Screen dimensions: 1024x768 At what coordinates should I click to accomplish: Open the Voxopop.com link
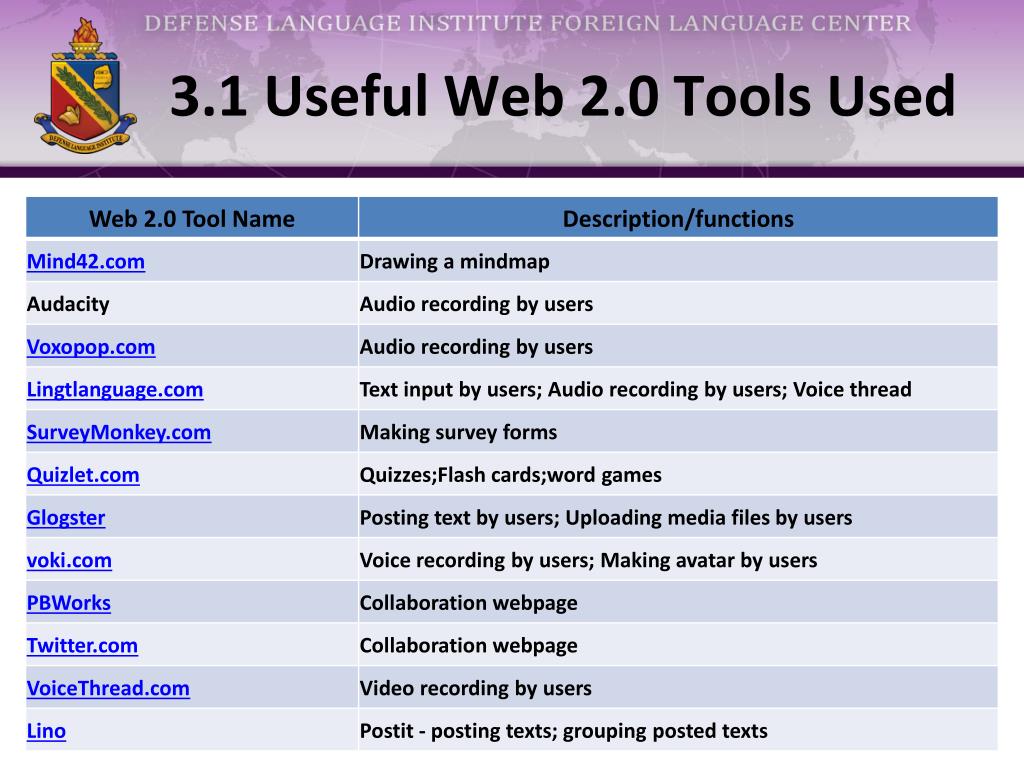pos(91,347)
